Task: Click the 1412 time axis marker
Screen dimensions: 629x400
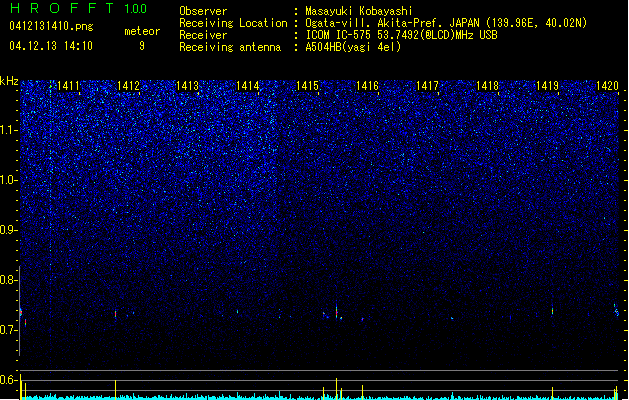Action: [x=128, y=86]
